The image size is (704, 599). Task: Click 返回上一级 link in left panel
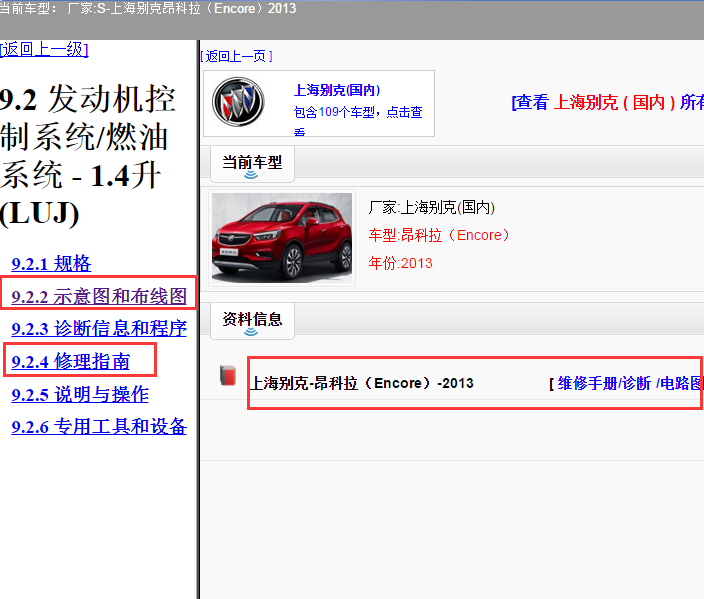44,49
